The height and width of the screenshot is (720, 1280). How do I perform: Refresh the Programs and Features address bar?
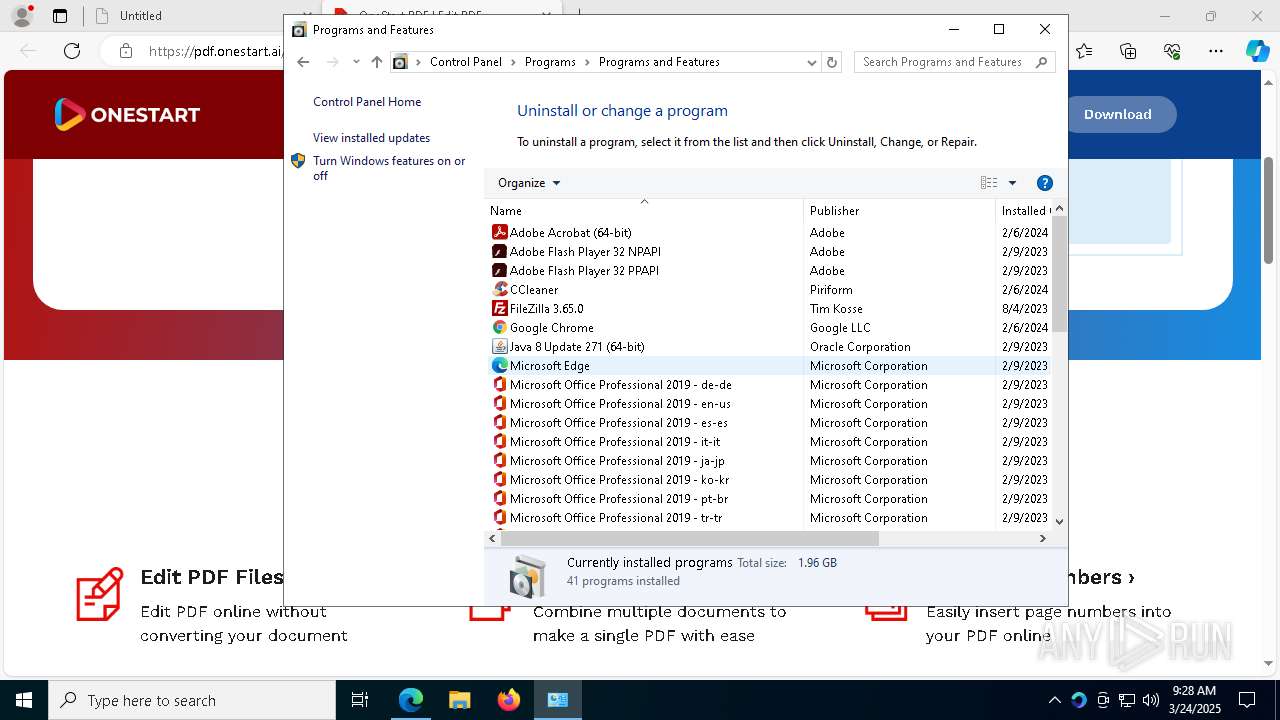click(x=831, y=62)
